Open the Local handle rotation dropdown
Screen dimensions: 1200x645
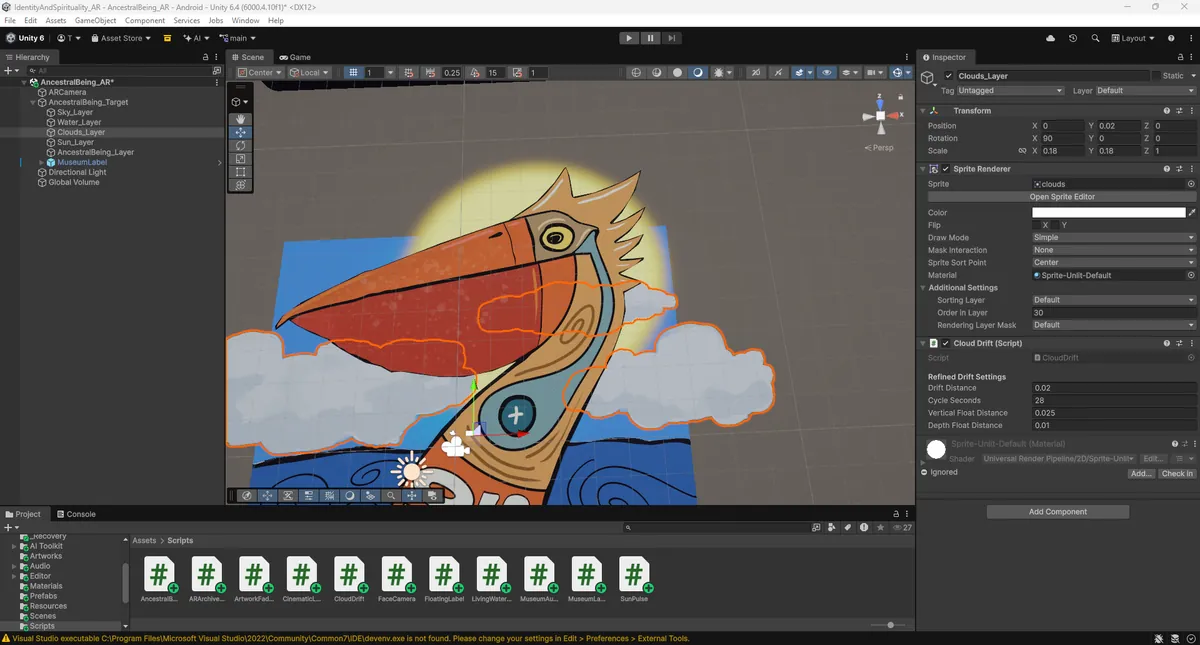pos(309,73)
